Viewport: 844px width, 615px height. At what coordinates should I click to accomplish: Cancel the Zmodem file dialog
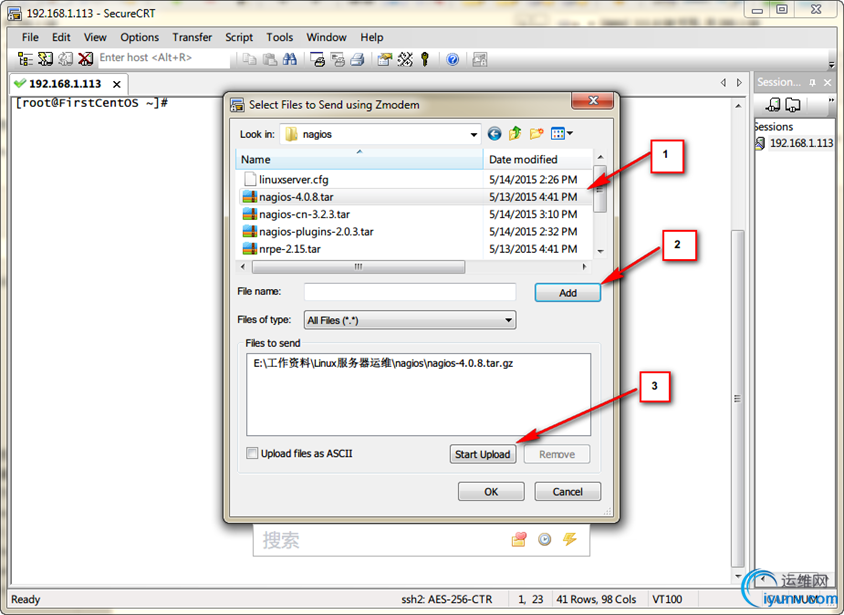567,491
